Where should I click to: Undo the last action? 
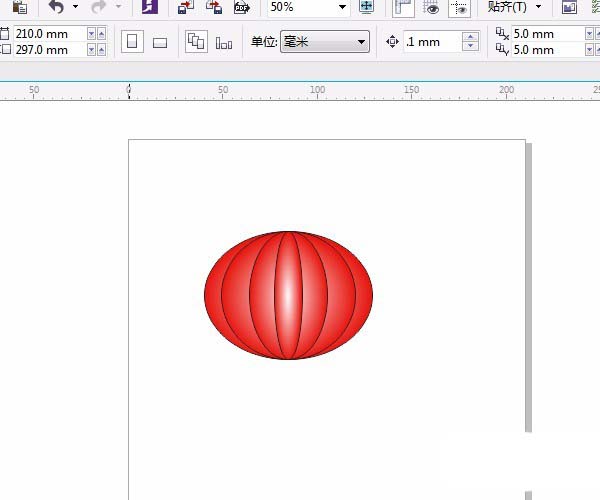[56, 7]
